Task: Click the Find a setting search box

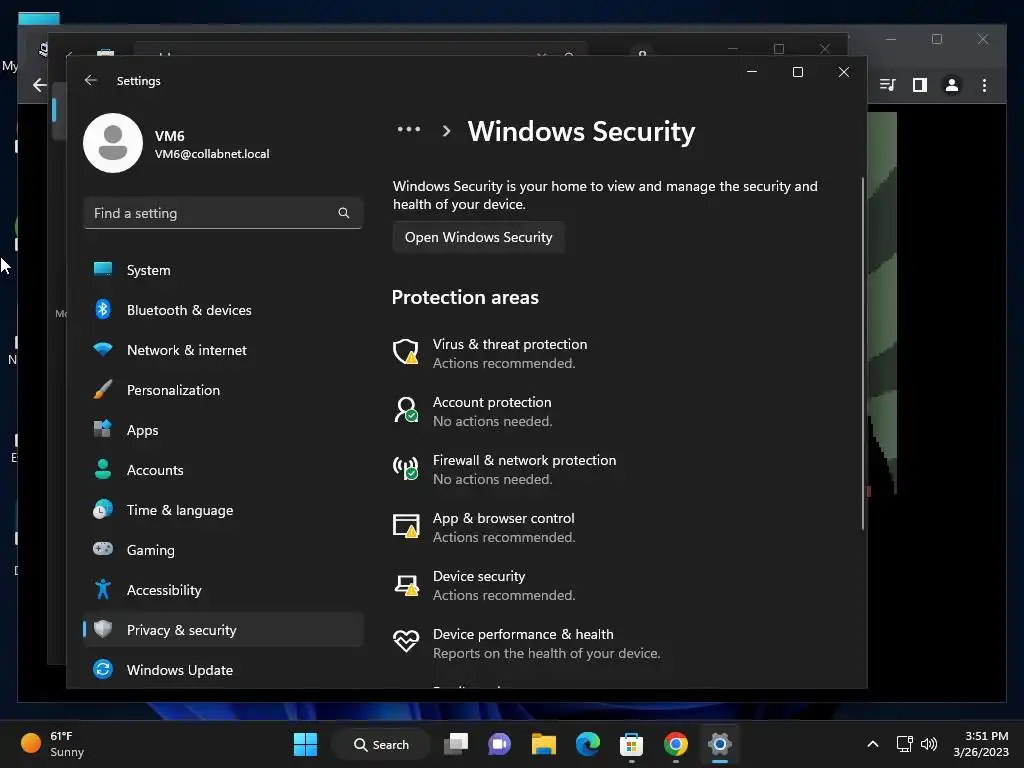Action: point(223,213)
